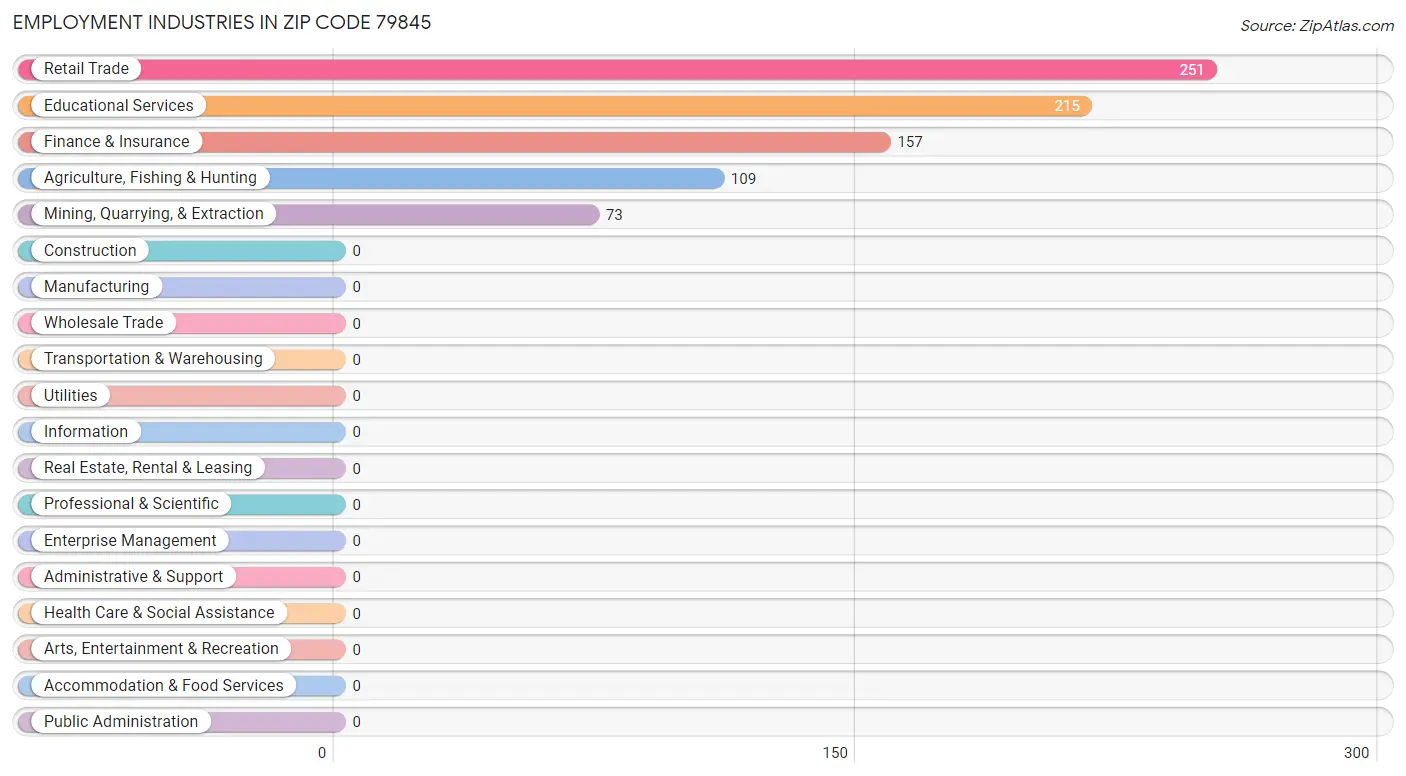Select the Mining, Quarrying, & Extraction label
1406x776 pixels.
pos(154,214)
